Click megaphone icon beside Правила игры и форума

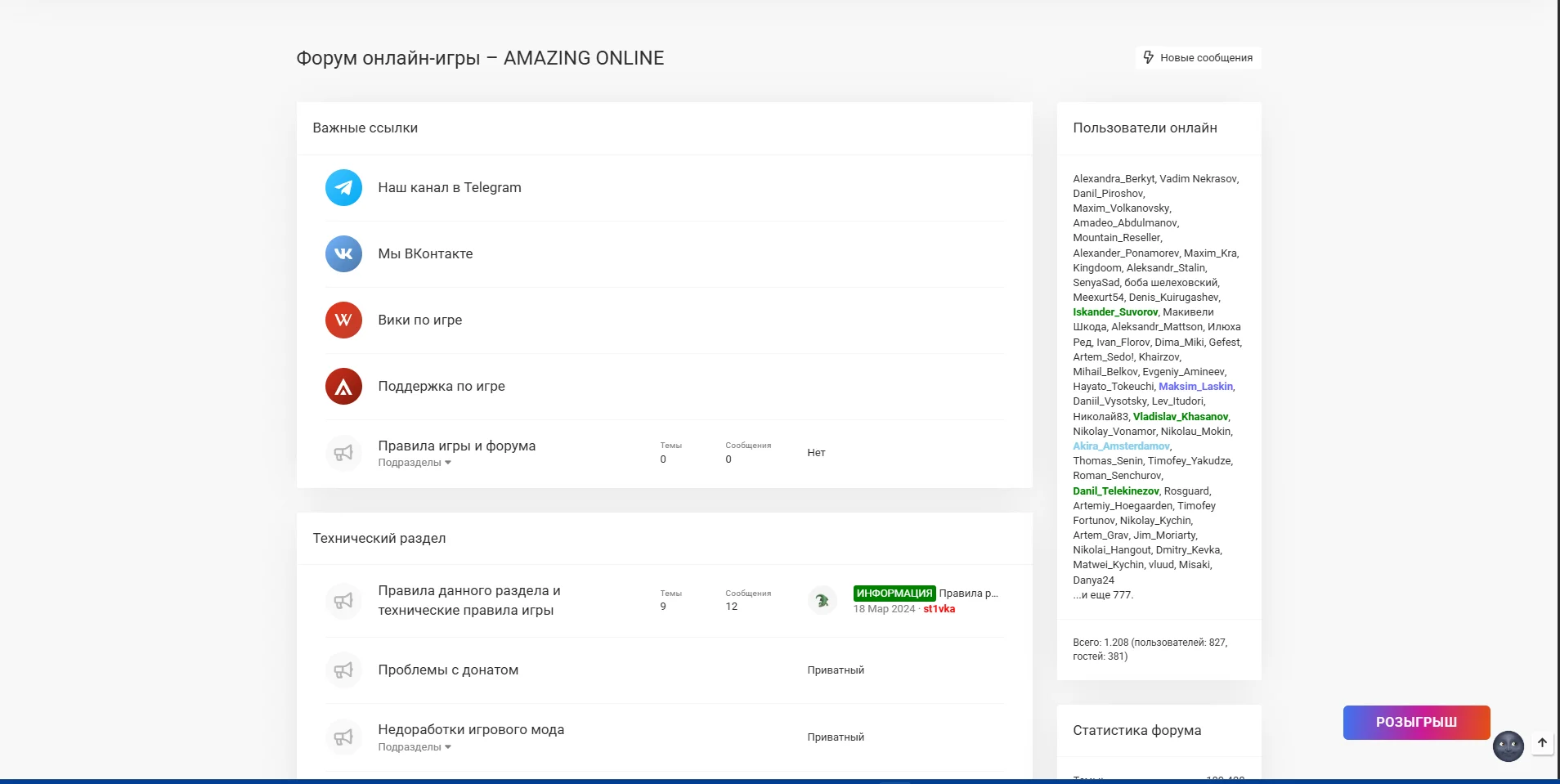click(343, 453)
